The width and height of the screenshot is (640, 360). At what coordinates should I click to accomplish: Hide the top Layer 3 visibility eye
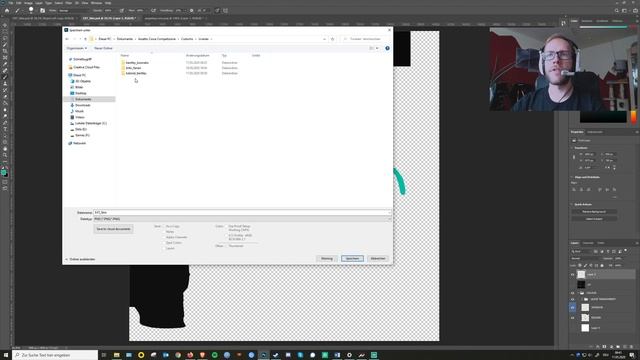[x=572, y=275]
